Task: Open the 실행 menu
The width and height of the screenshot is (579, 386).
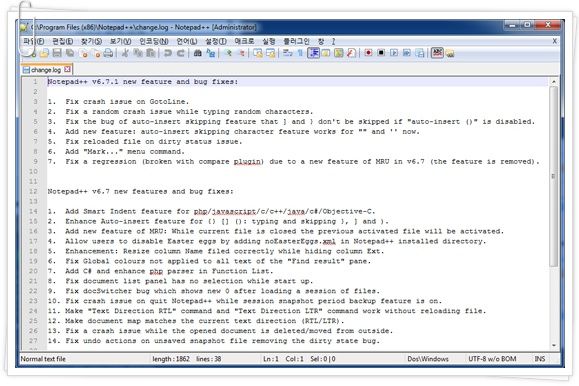Action: [x=268, y=41]
